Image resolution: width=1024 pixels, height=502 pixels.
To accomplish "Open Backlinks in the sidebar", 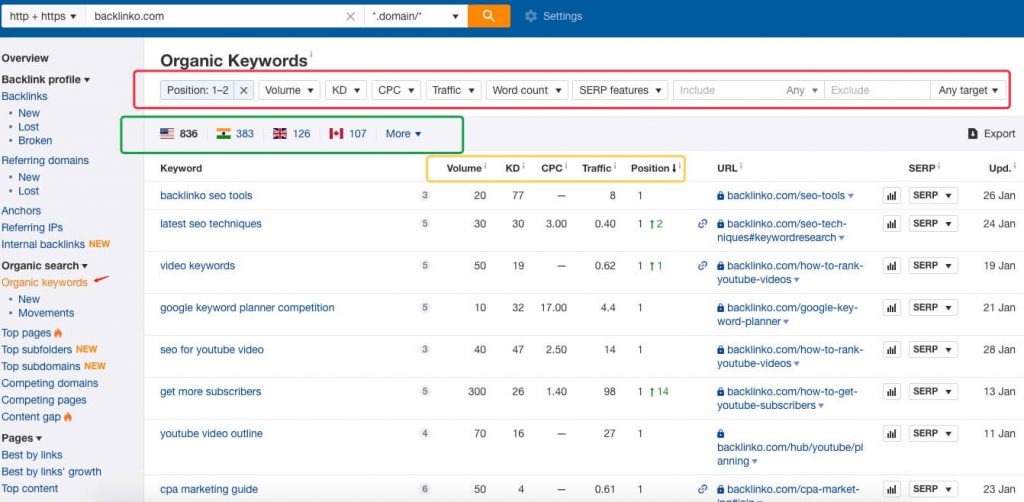I will click(x=24, y=96).
